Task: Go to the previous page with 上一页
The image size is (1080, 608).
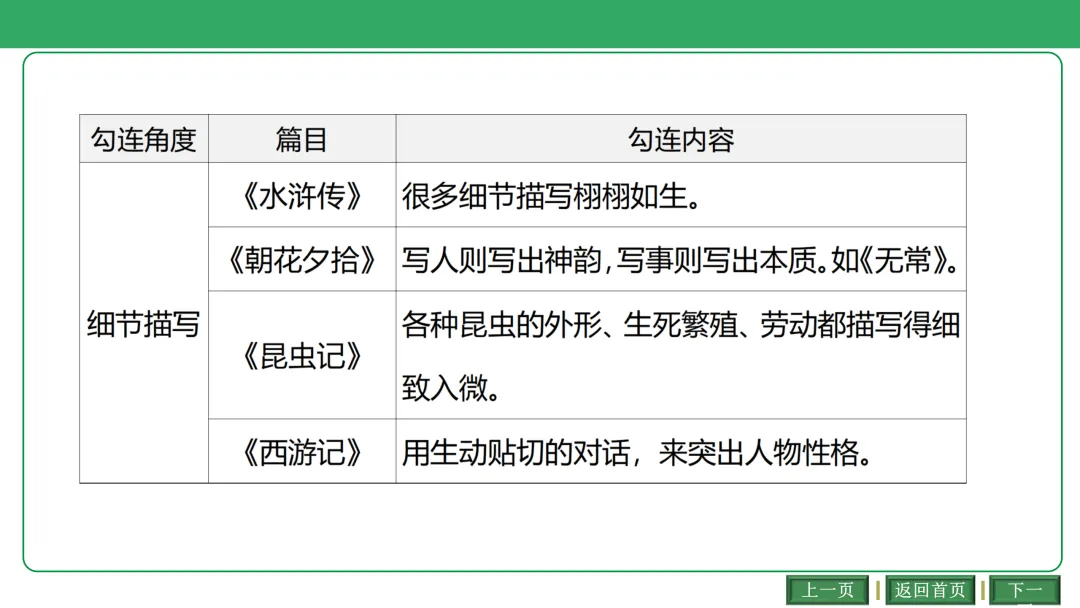Action: click(827, 590)
